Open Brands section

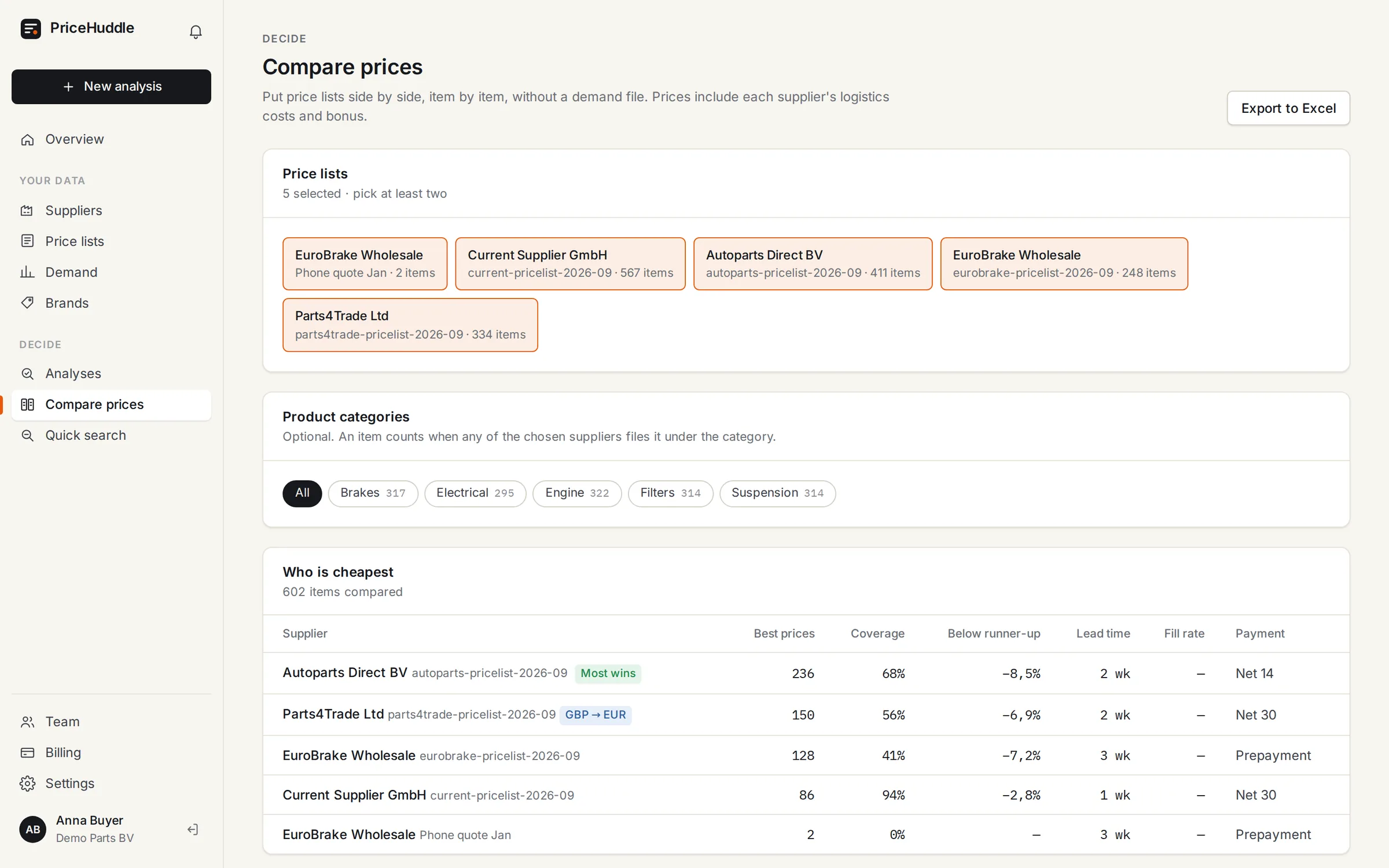point(111,303)
